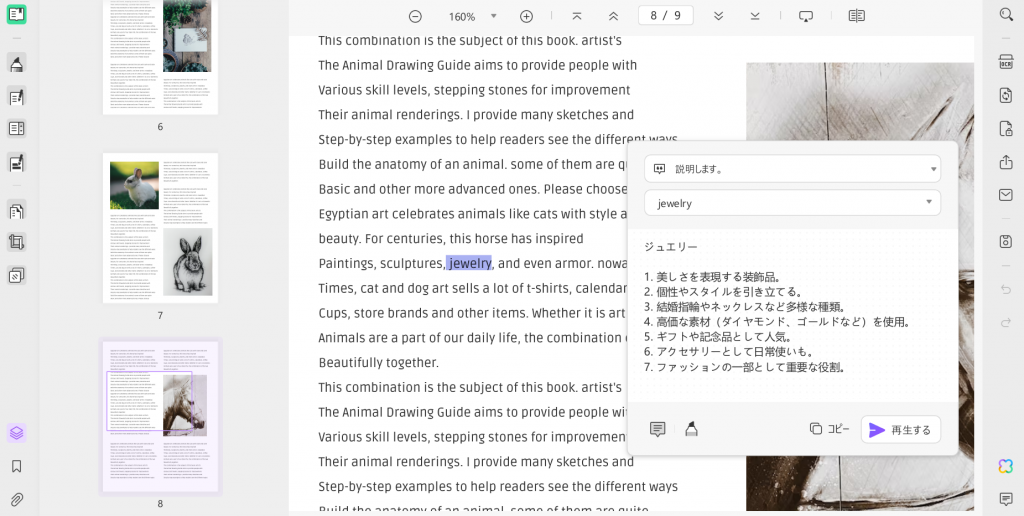This screenshot has height=516, width=1024.
Task: Select page 7 rabbit thumbnail
Action: point(161,228)
